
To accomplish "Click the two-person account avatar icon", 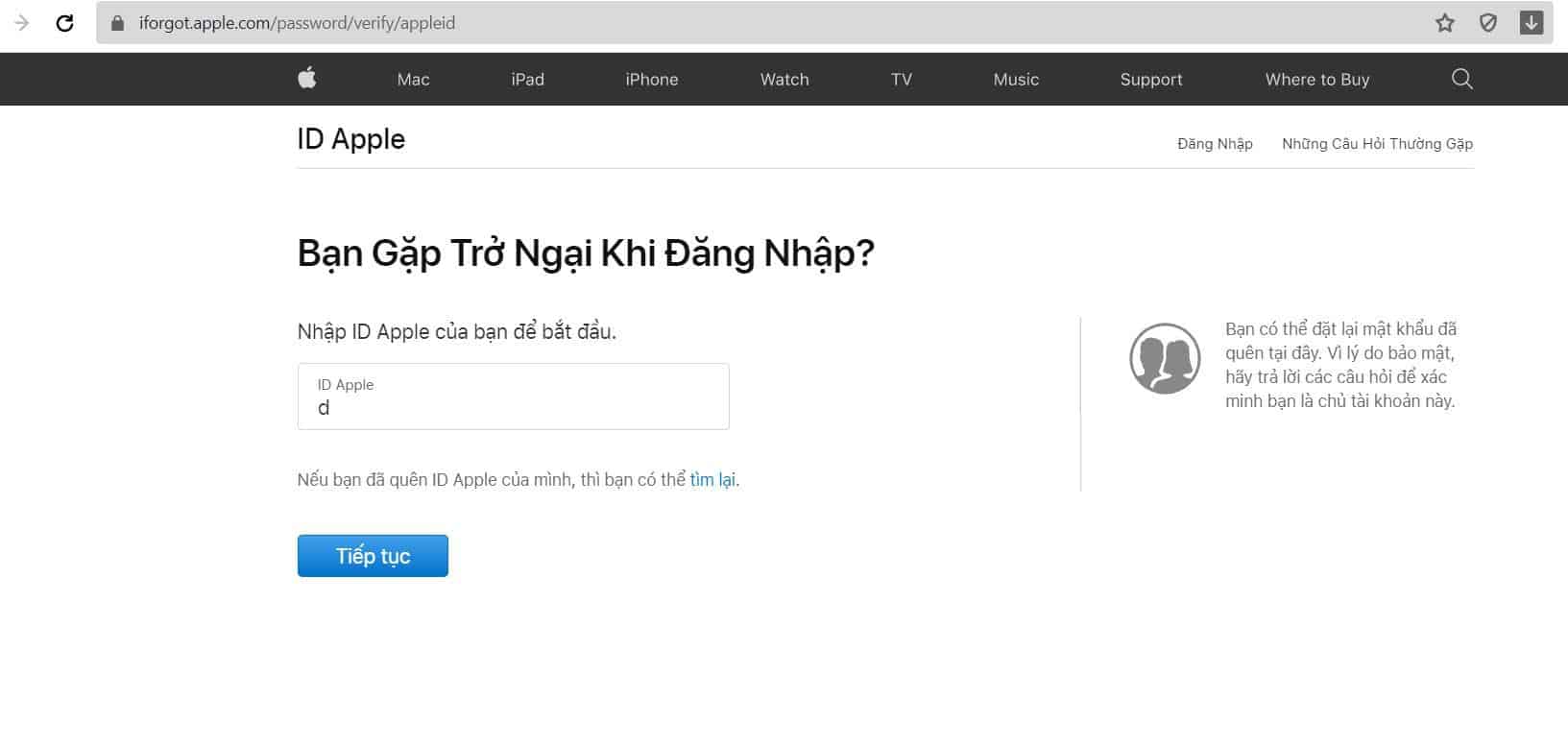I will point(1165,358).
